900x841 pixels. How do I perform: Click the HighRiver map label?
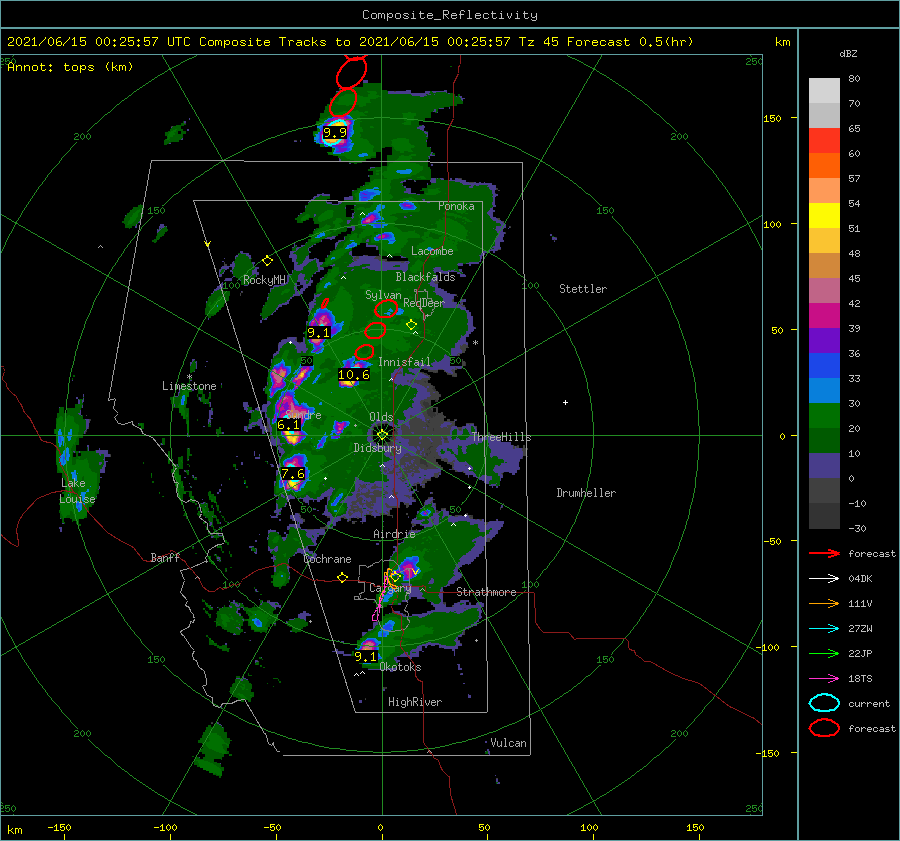pyautogui.click(x=415, y=702)
